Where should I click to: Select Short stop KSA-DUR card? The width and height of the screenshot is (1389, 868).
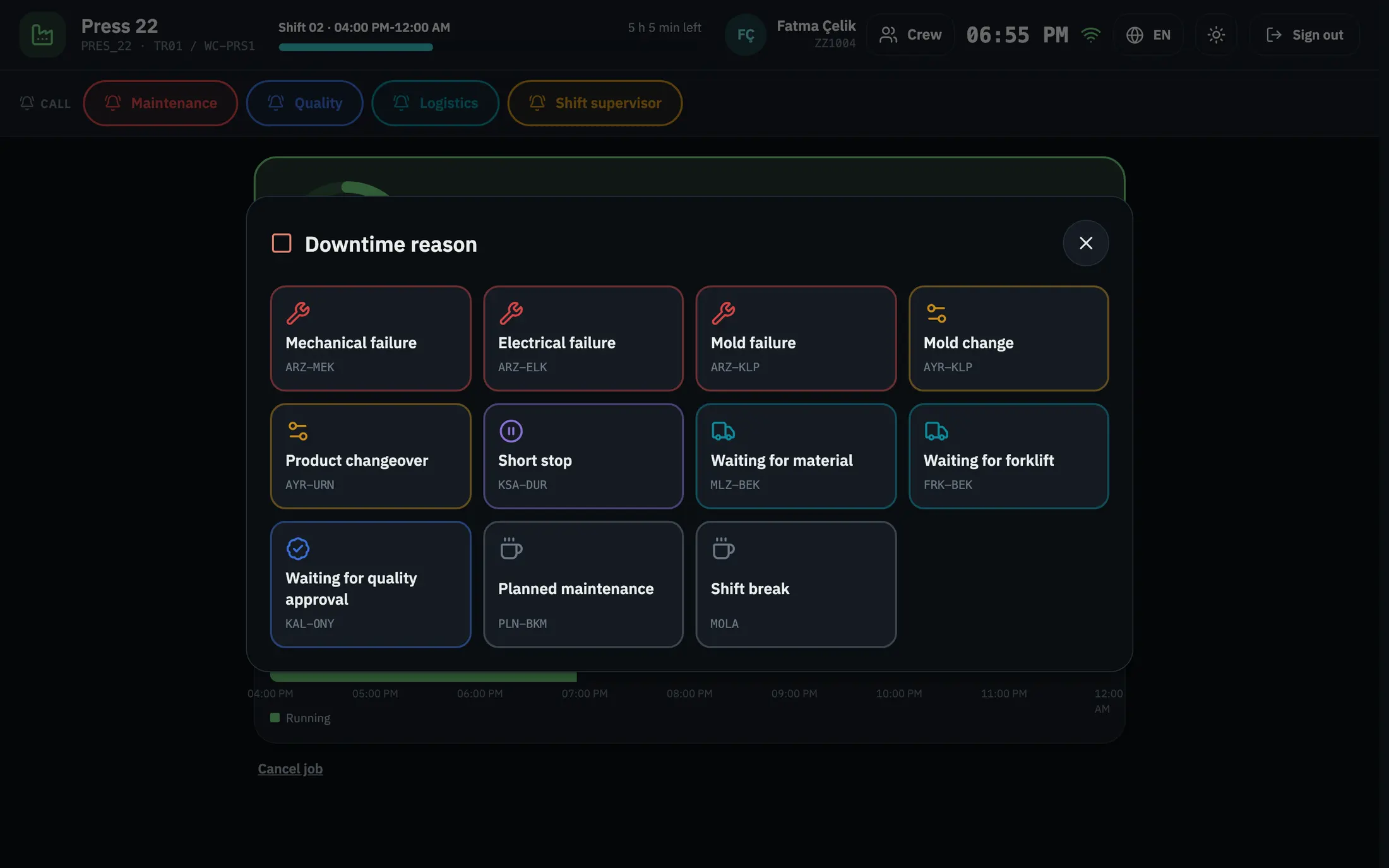click(x=583, y=456)
